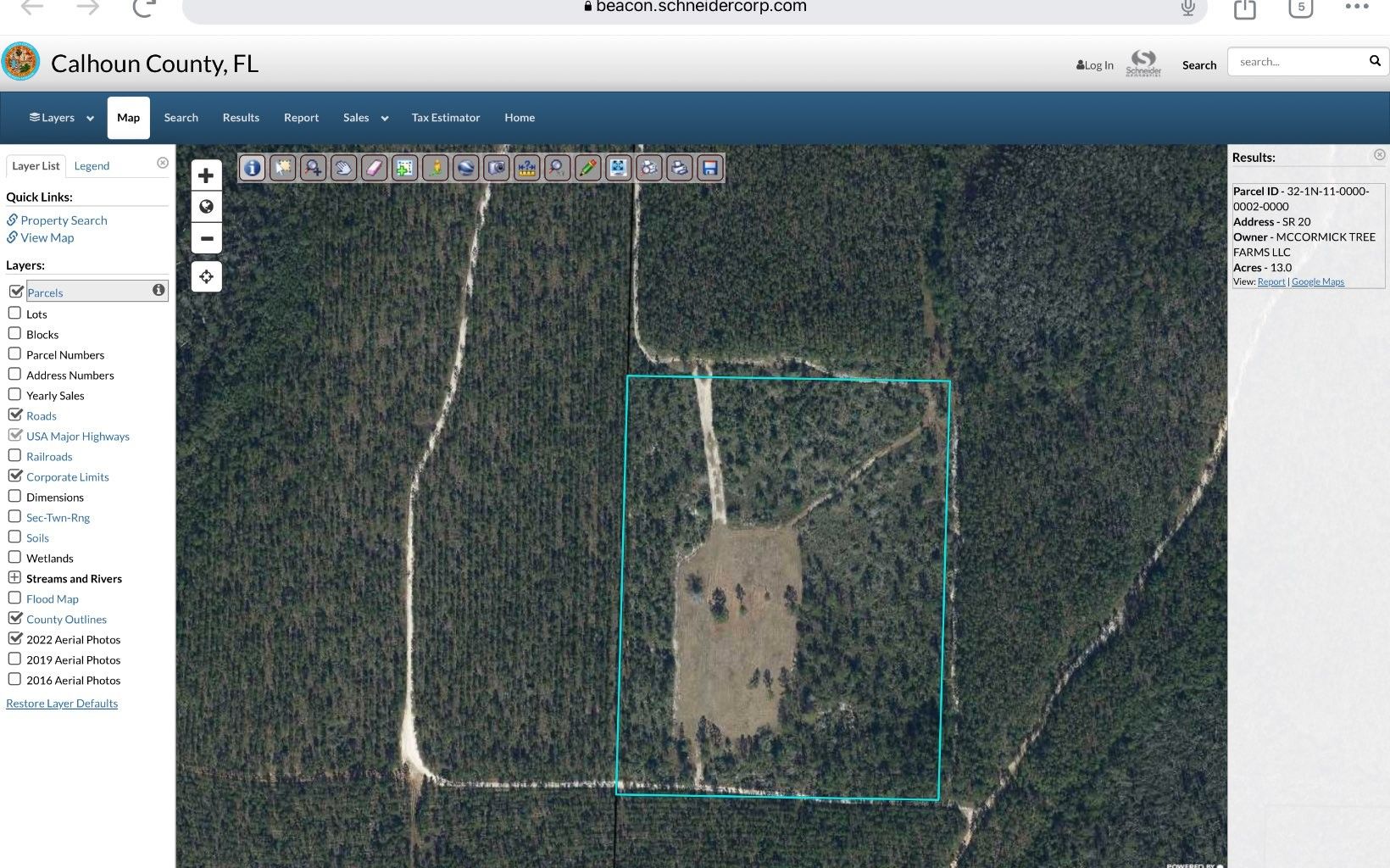Expand the Streams and Rivers layer group

coord(14,577)
